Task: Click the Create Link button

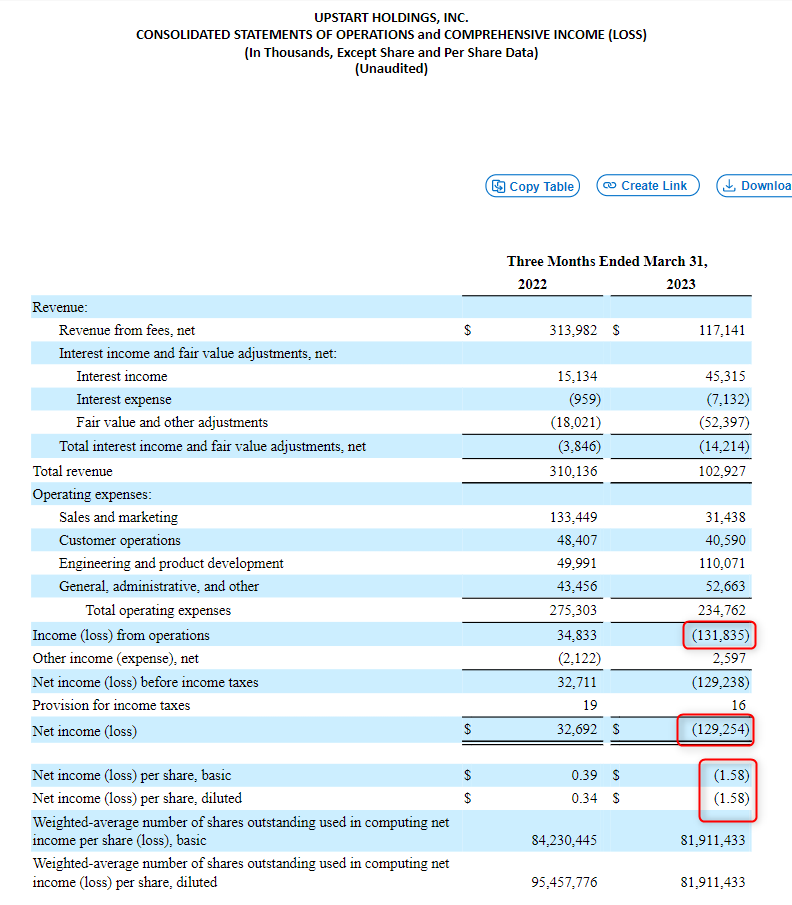Action: [x=648, y=185]
